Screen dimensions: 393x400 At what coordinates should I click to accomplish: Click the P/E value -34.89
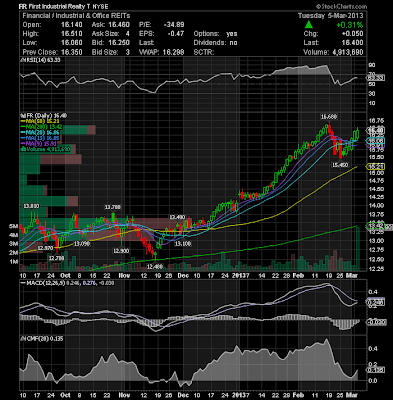[174, 25]
